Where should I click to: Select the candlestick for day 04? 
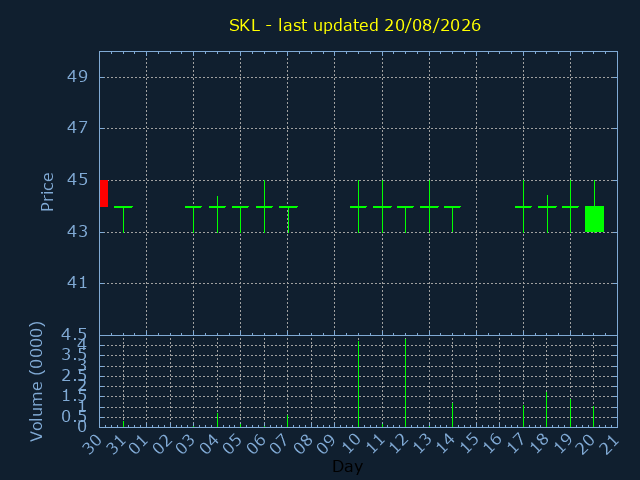coord(217,214)
